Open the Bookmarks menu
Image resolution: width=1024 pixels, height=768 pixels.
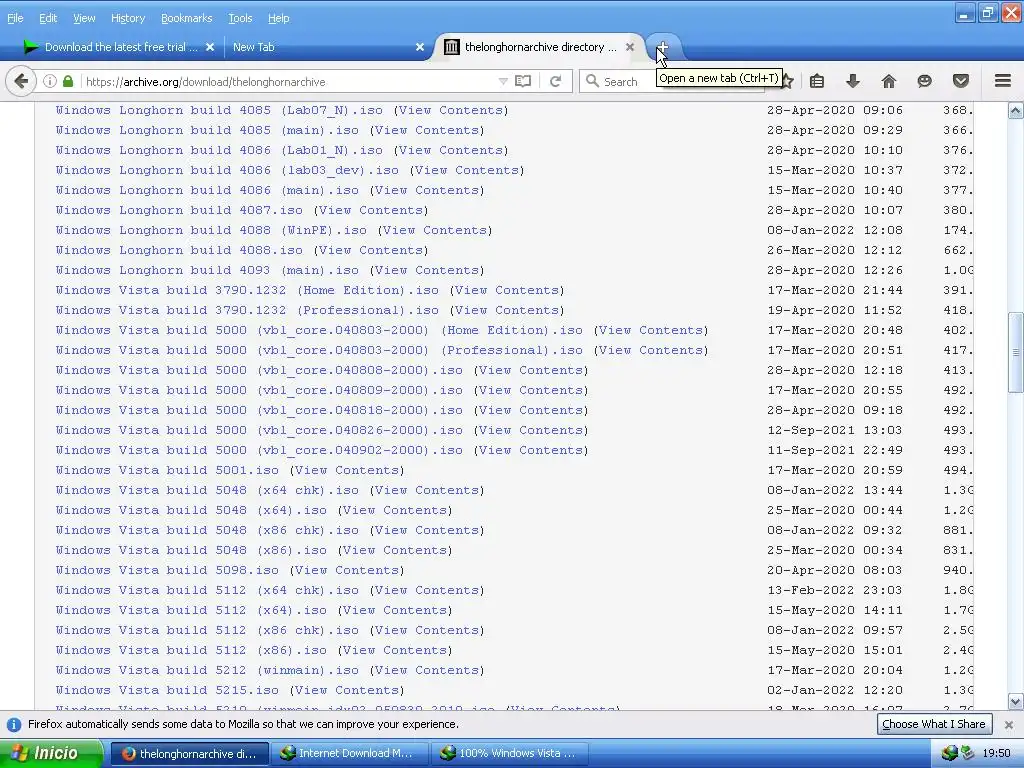pyautogui.click(x=187, y=18)
